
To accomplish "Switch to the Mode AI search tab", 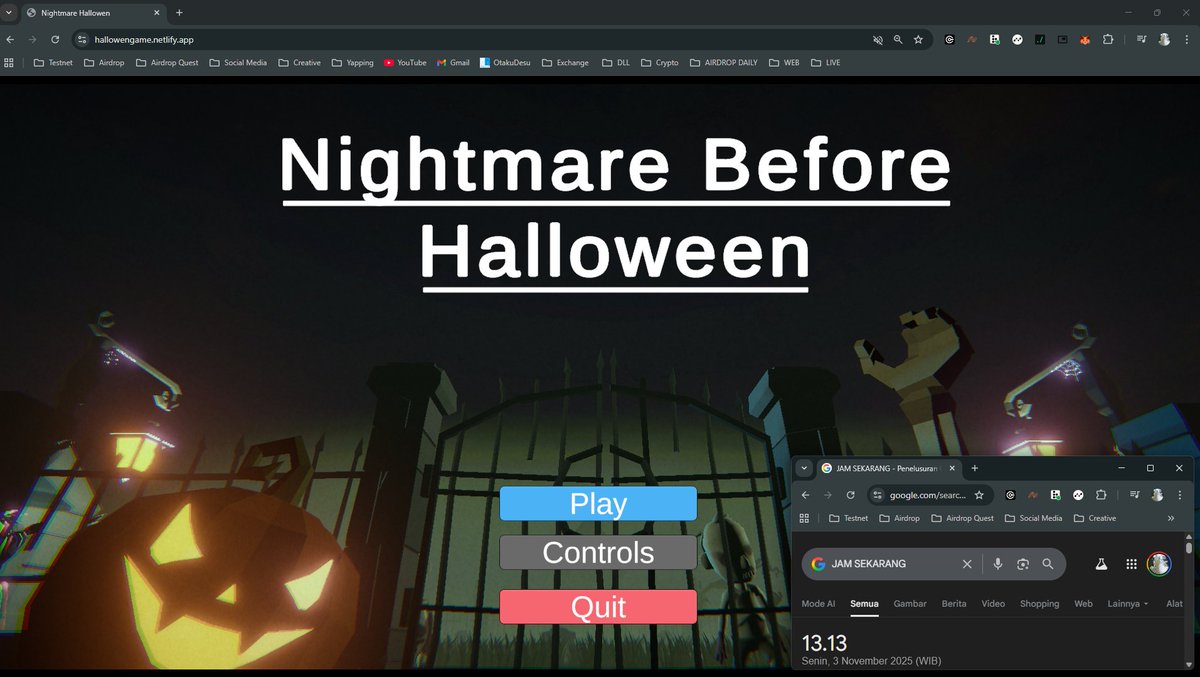I will tap(818, 604).
